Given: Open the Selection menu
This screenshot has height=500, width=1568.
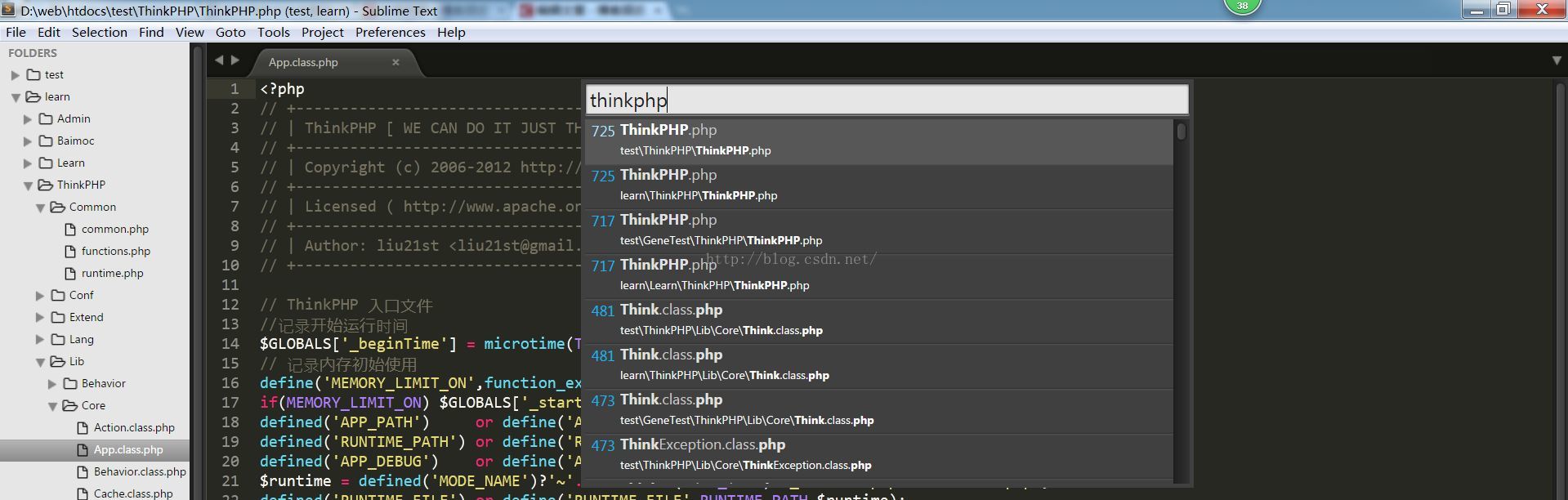Looking at the screenshot, I should 100,32.
